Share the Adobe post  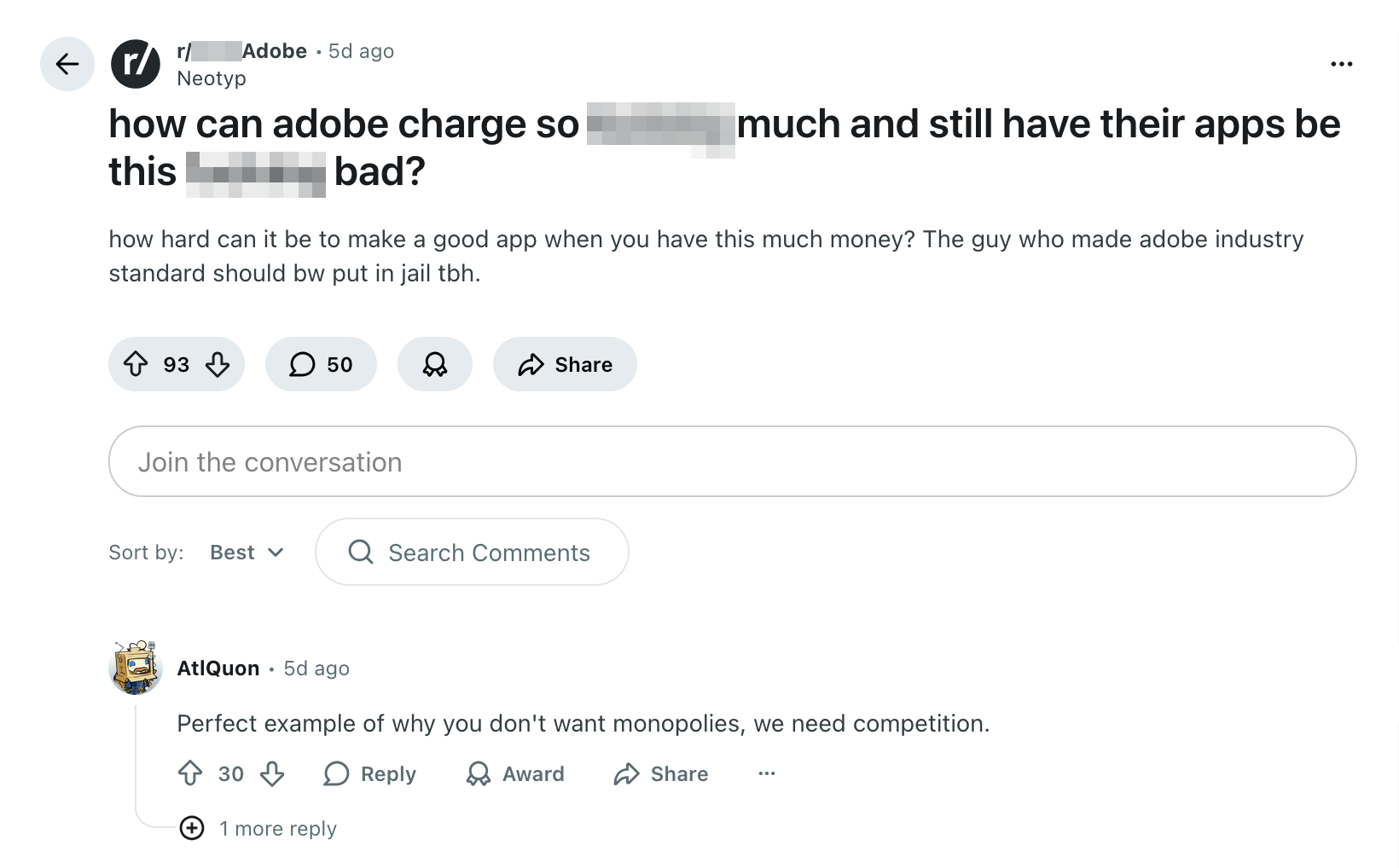point(565,365)
